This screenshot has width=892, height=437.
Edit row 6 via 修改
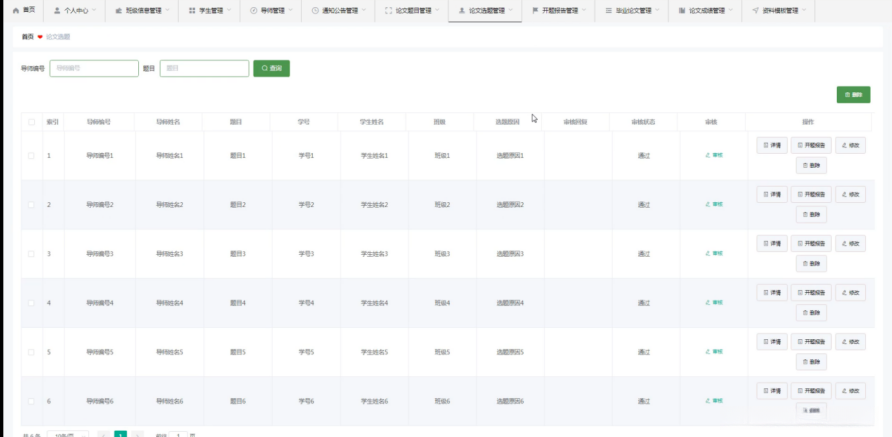[850, 390]
